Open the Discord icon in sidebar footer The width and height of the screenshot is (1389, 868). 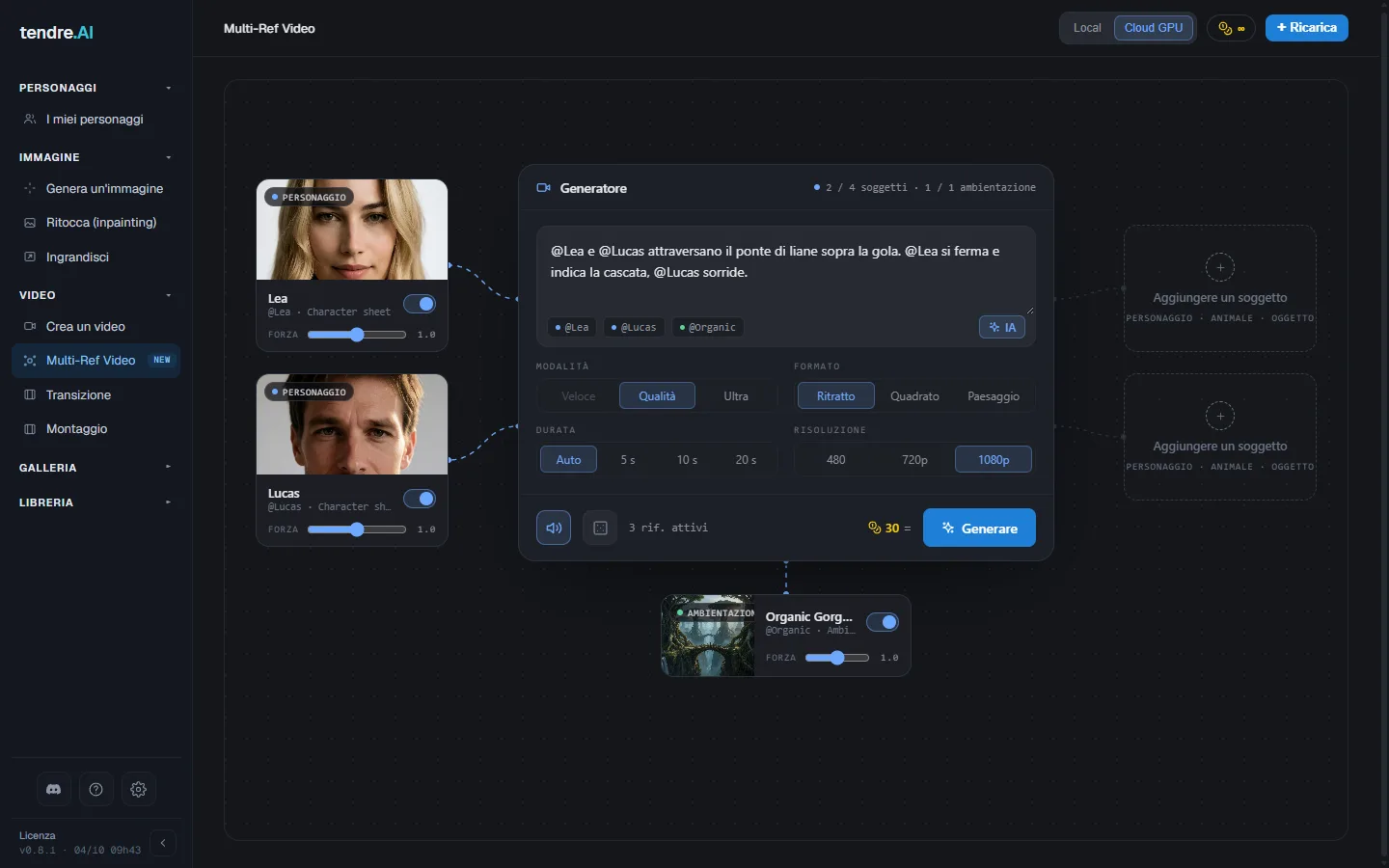(x=54, y=789)
